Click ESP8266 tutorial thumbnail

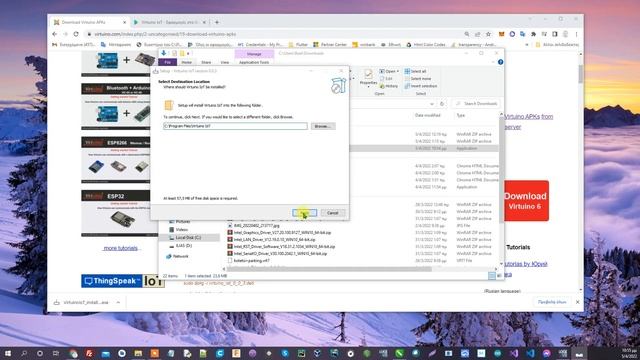point(116,160)
